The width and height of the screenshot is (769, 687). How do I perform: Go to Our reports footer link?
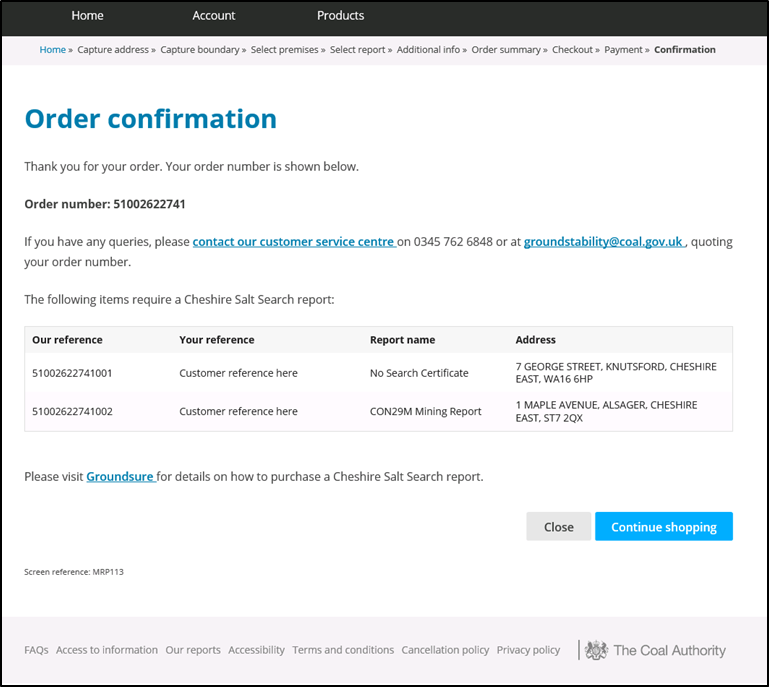(x=193, y=650)
